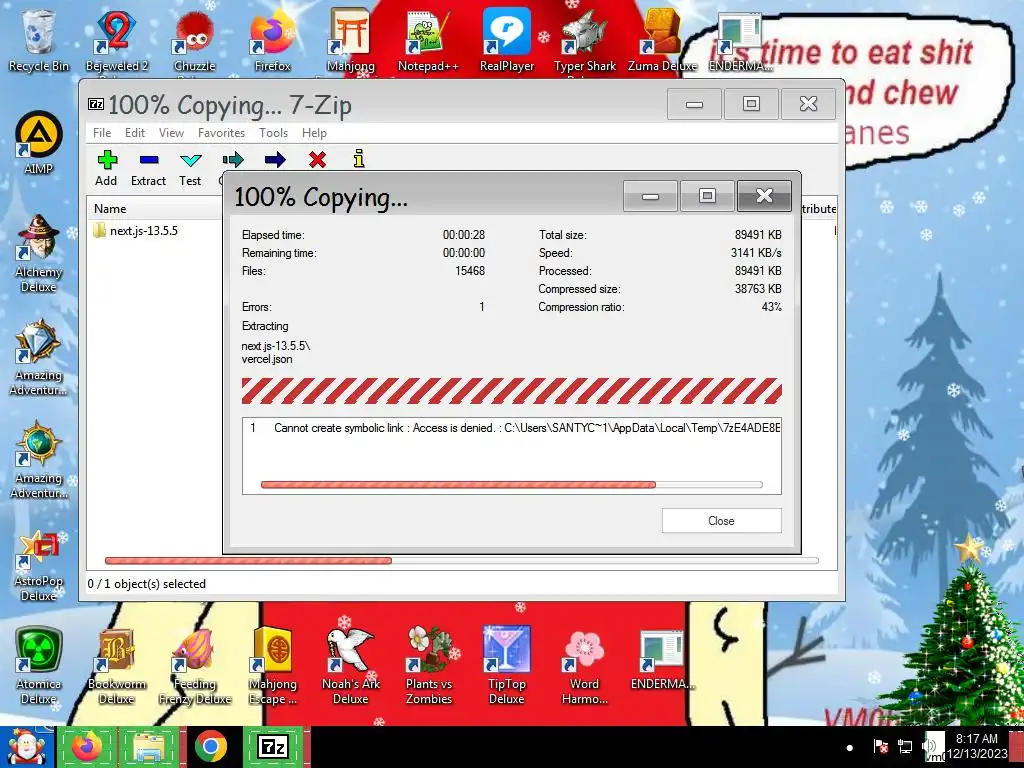Click the 7-Zip Extract toolbar button
The width and height of the screenshot is (1024, 768).
point(148,168)
